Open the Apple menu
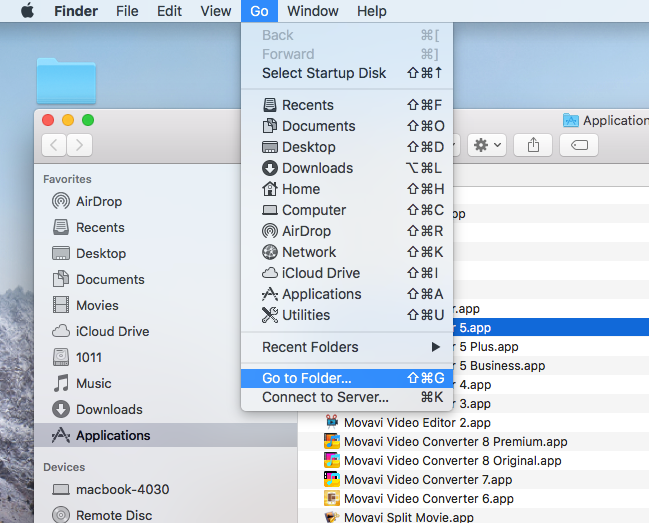Screen dimensions: 649x523 28,11
